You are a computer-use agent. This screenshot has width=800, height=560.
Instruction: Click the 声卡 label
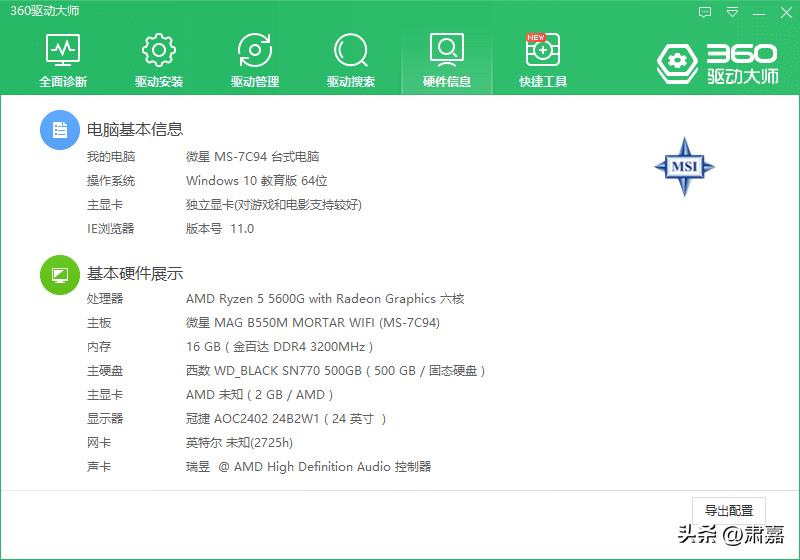point(99,467)
